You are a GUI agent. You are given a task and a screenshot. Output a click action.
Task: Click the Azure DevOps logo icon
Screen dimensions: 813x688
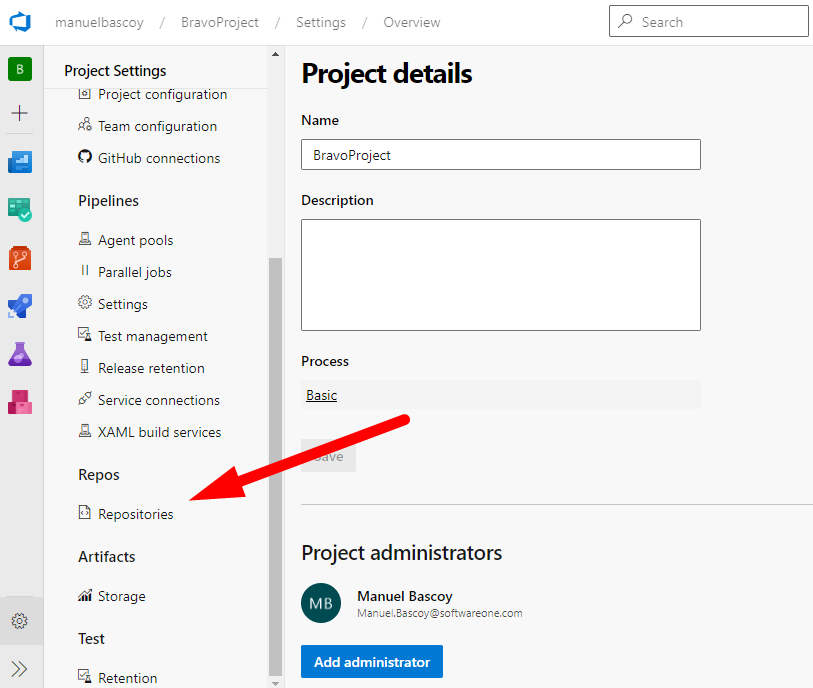(21, 22)
